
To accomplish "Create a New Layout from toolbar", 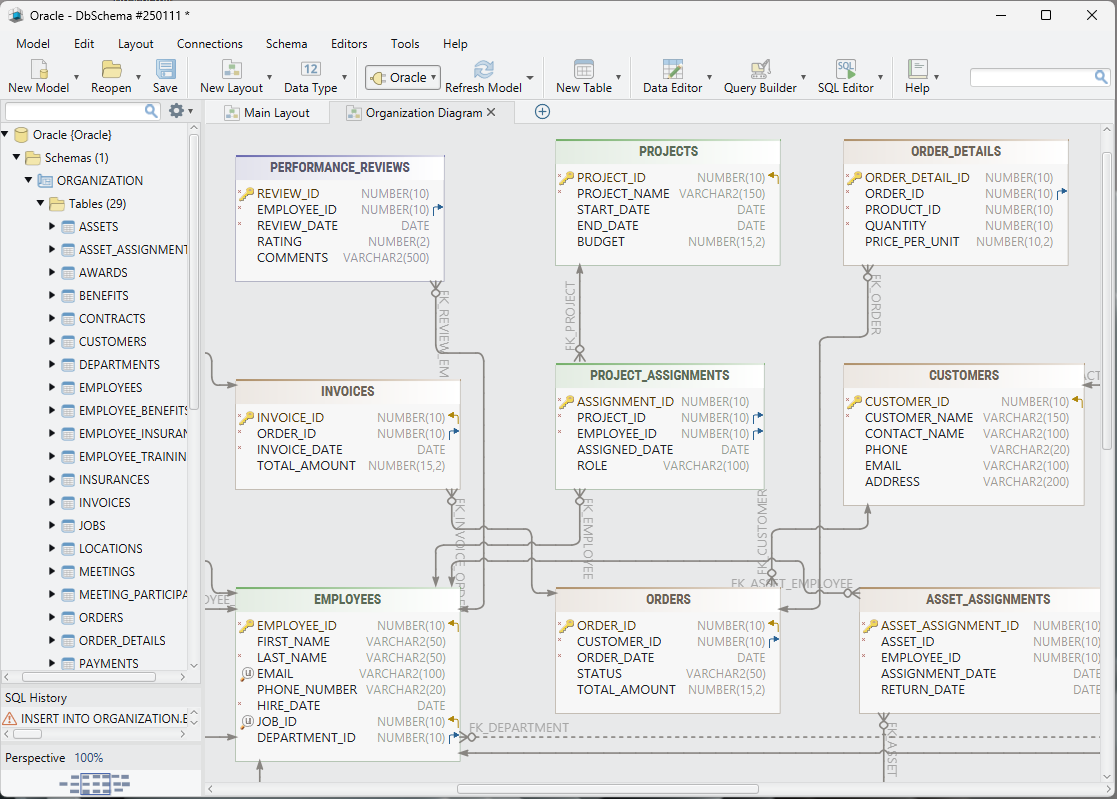I will coord(232,69).
